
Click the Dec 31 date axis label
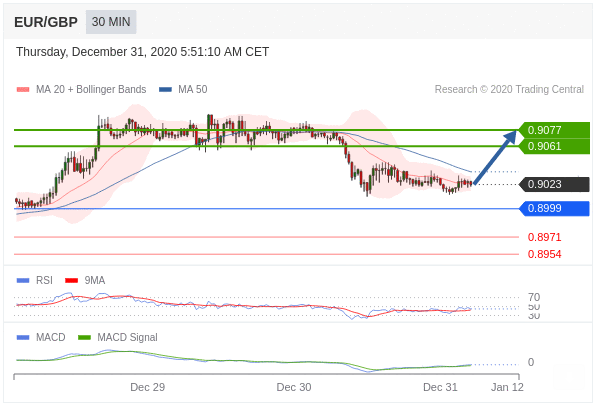440,387
